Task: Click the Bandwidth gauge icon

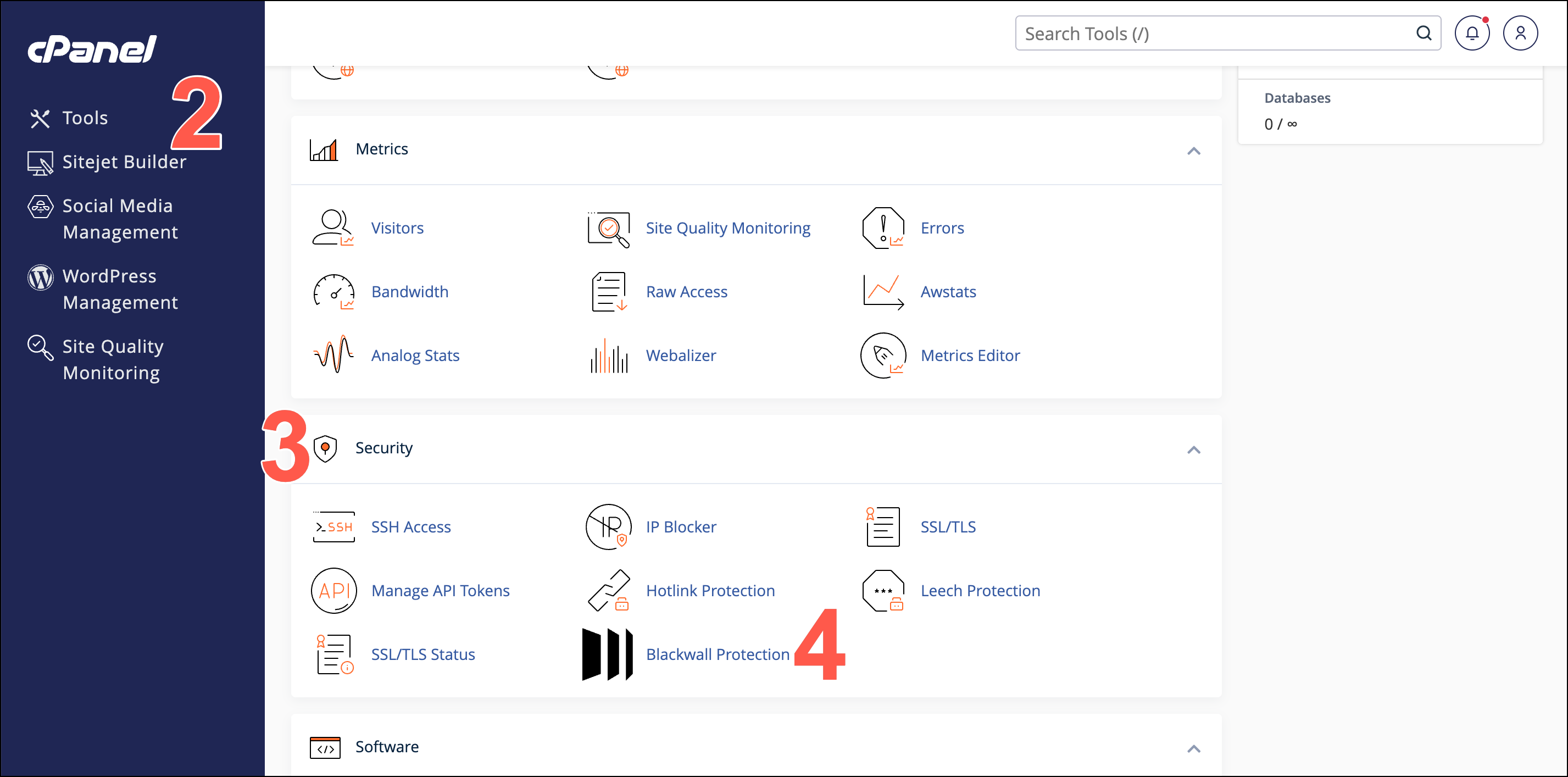Action: [333, 292]
